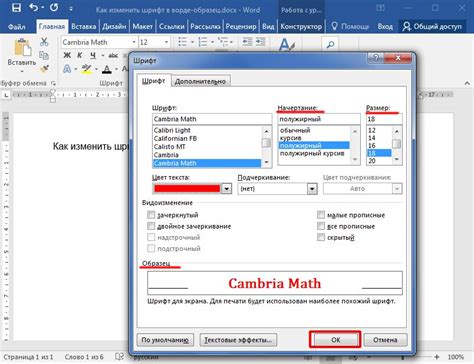Click the Undo arrow icon
Screen dimensions: 474x364
pyautogui.click(x=33, y=7)
